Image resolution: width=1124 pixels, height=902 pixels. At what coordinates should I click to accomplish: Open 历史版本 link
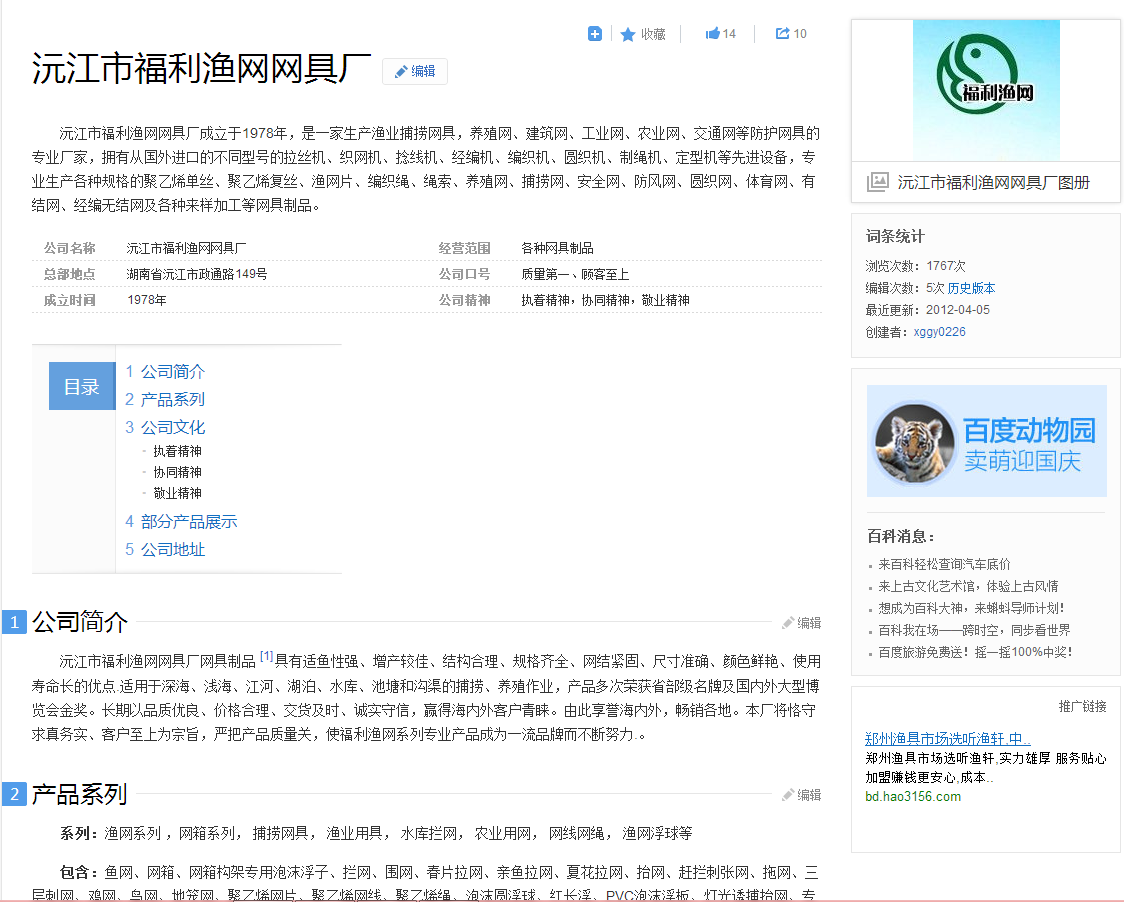(x=971, y=288)
